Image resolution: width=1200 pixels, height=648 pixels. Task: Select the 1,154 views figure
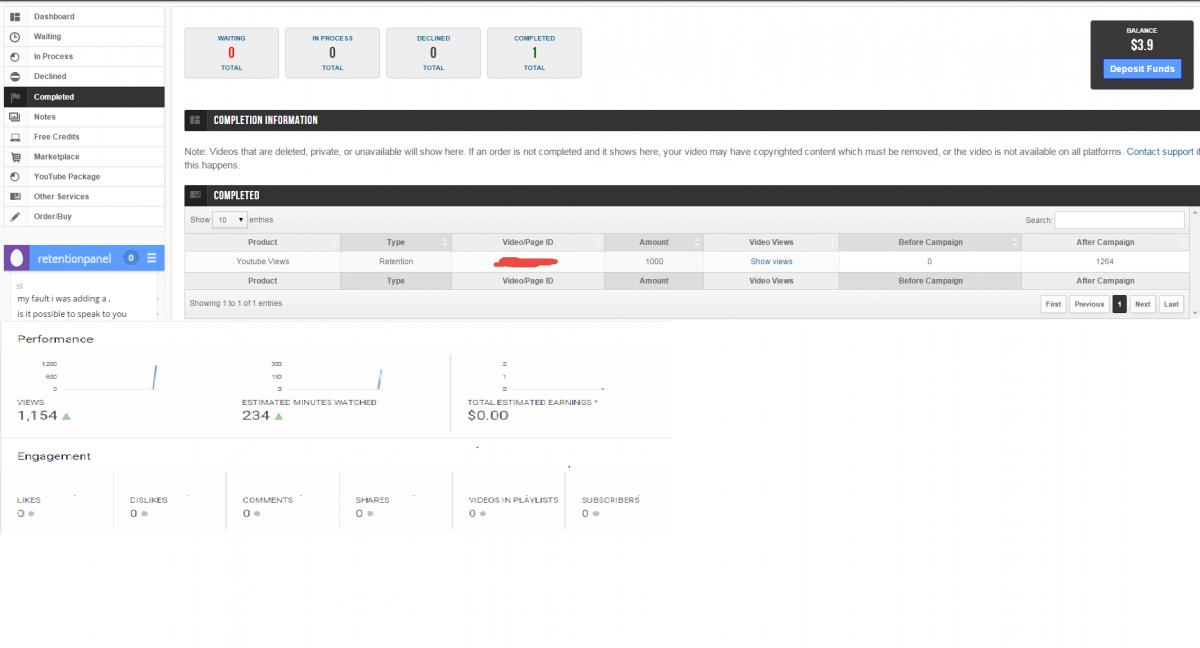(x=37, y=416)
